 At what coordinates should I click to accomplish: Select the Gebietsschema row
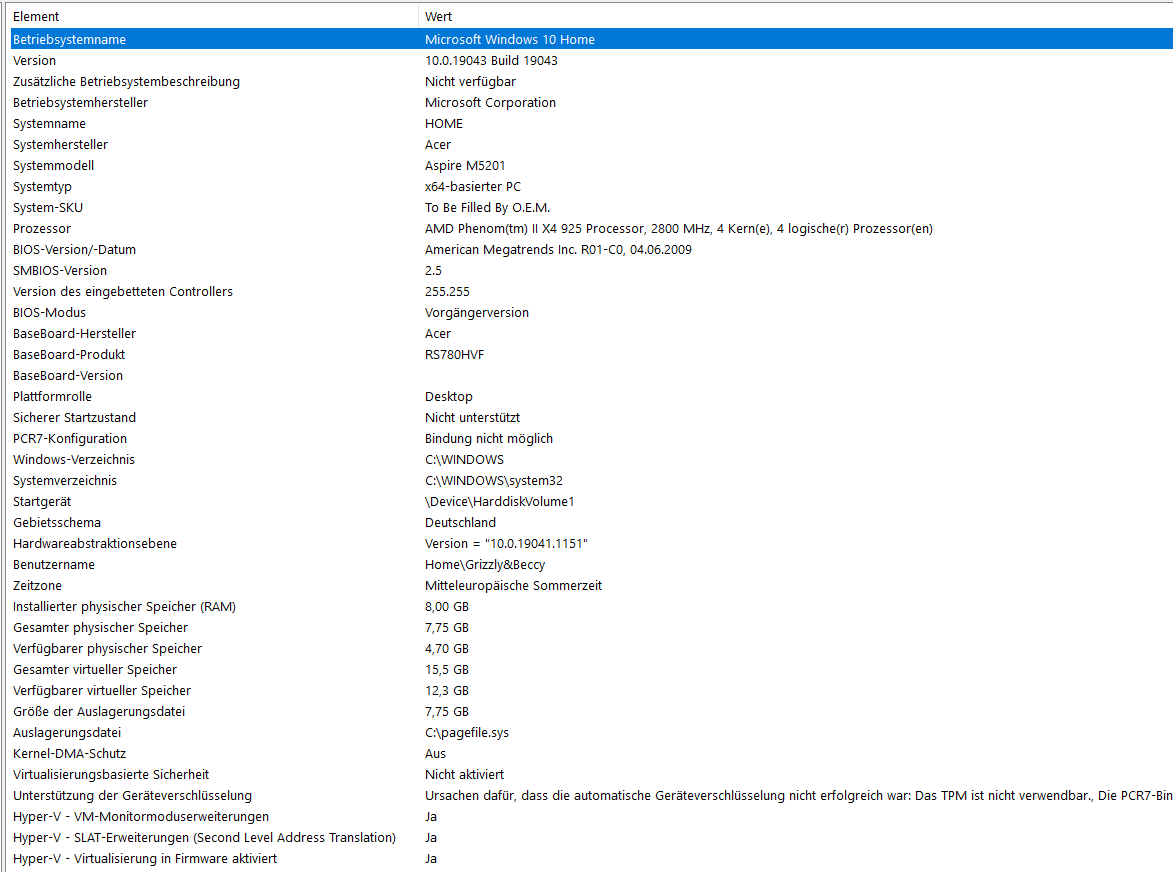(592, 521)
